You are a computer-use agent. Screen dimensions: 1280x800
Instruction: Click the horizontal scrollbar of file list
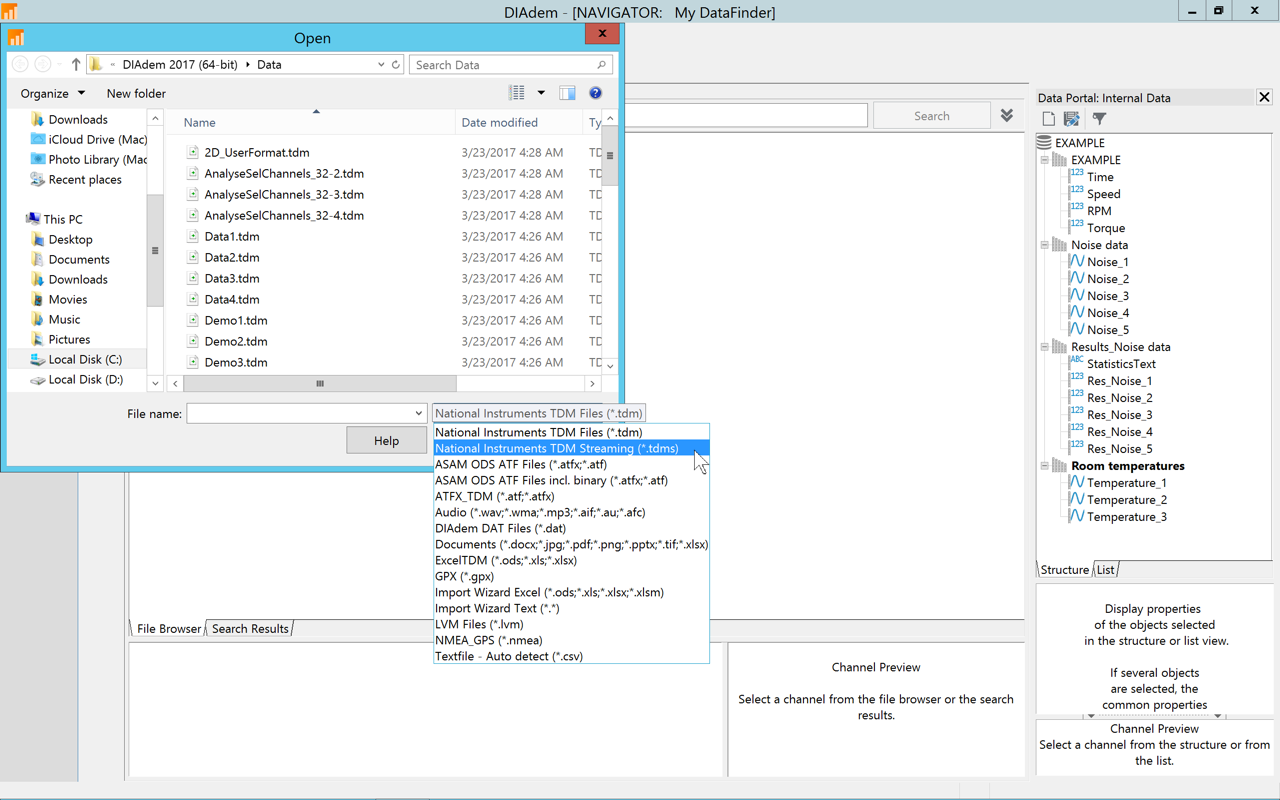(320, 383)
